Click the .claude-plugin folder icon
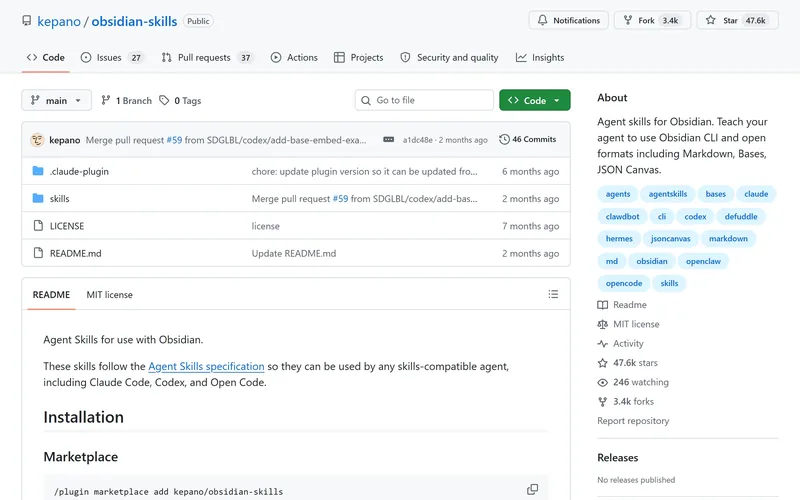This screenshot has width=800, height=500. 38,171
